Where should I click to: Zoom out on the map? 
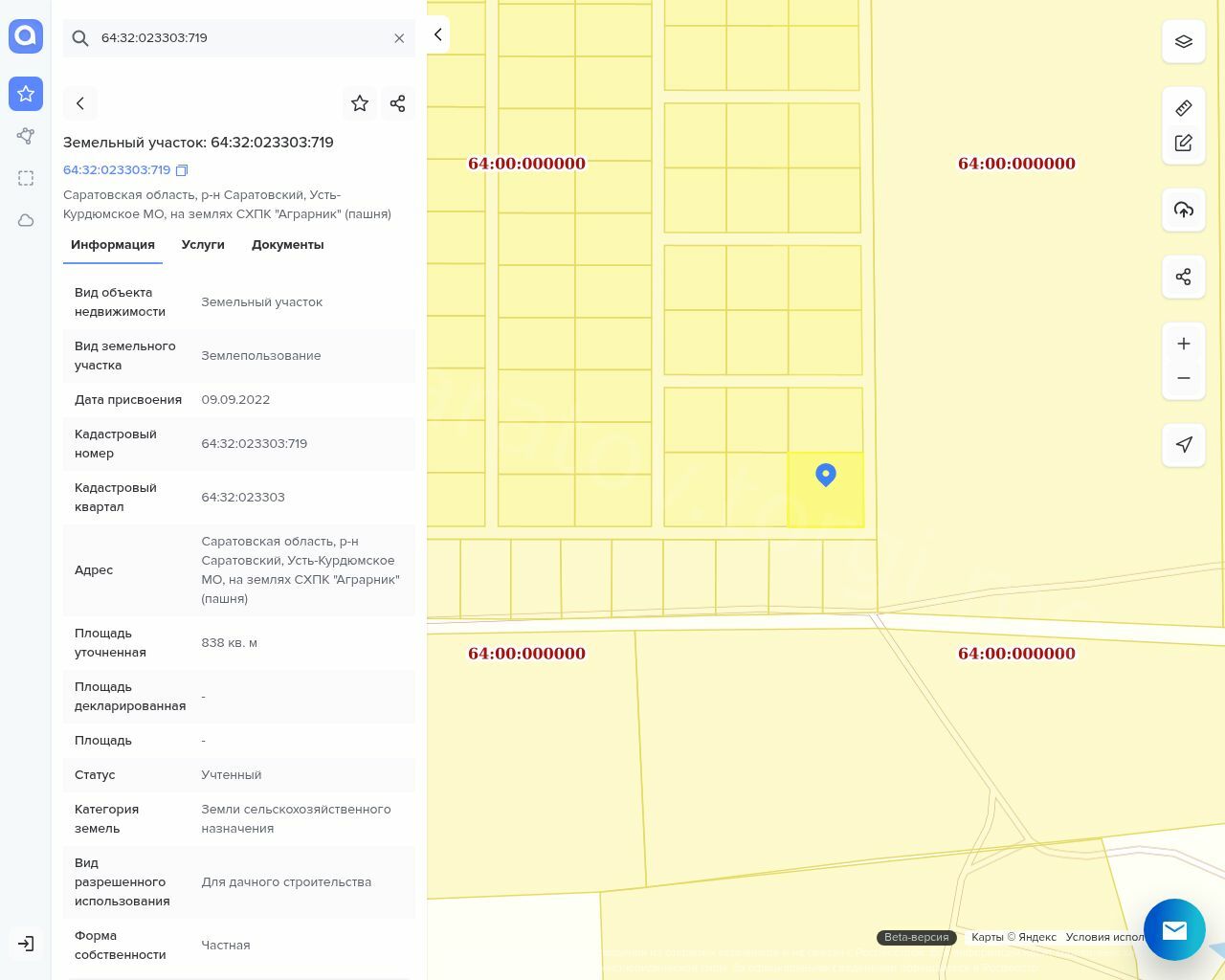(x=1183, y=378)
